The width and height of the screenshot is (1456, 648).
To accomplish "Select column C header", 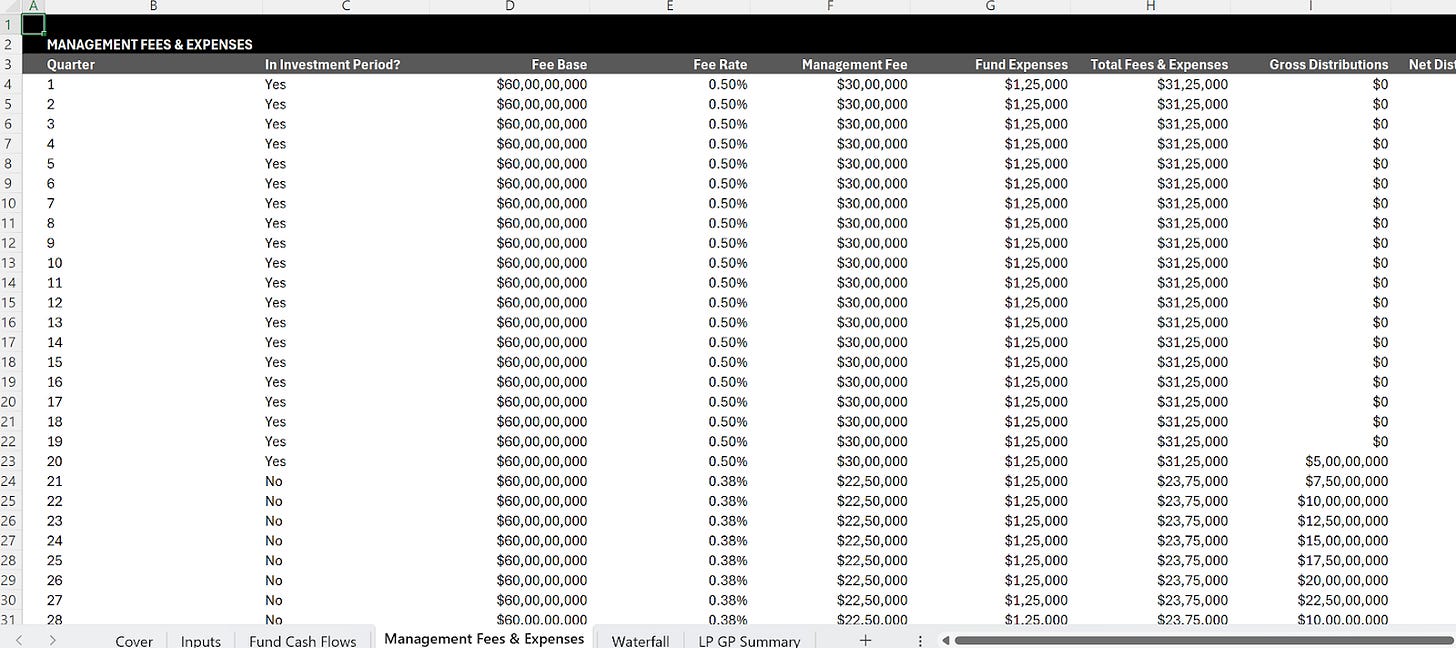I will (346, 6).
